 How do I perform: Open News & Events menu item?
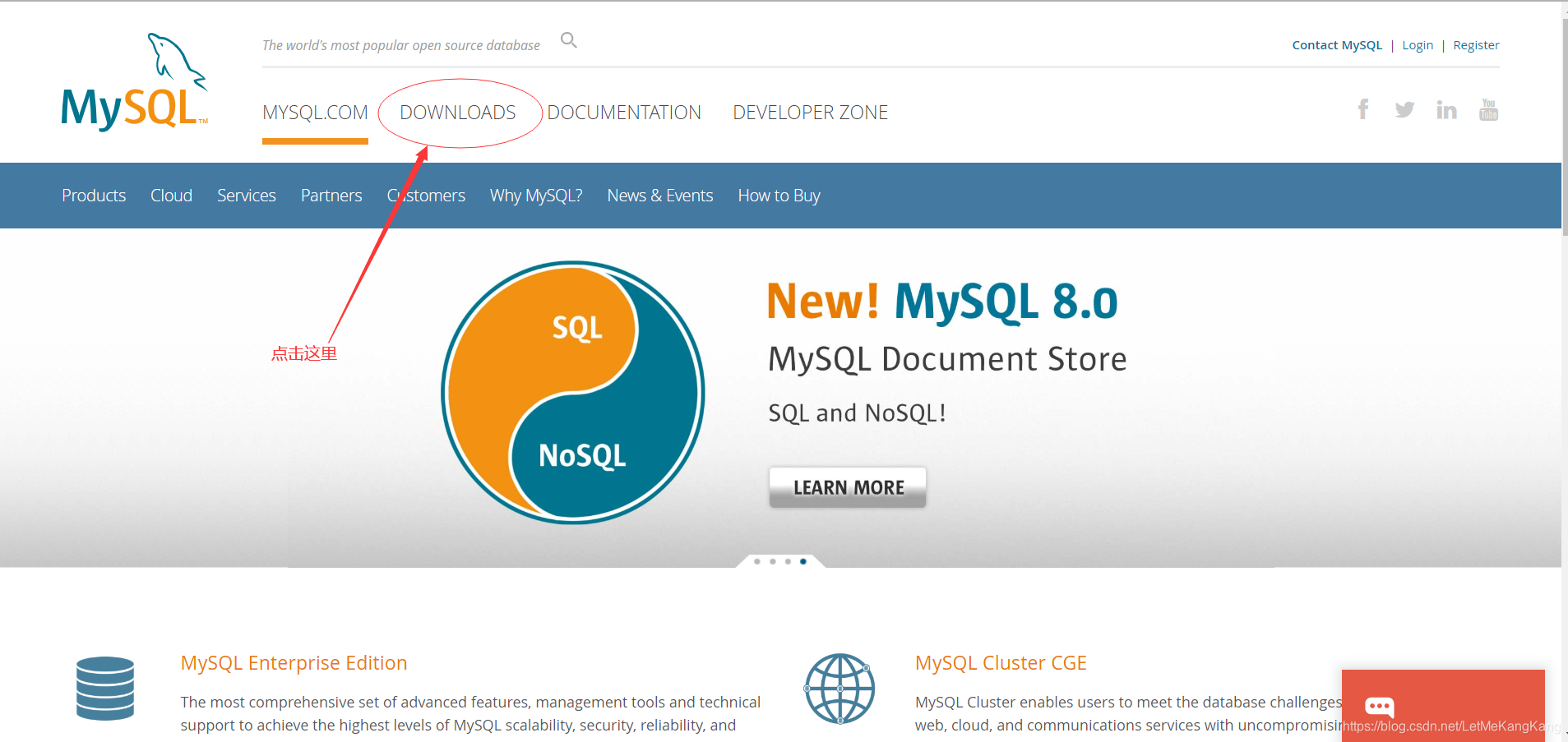point(660,196)
